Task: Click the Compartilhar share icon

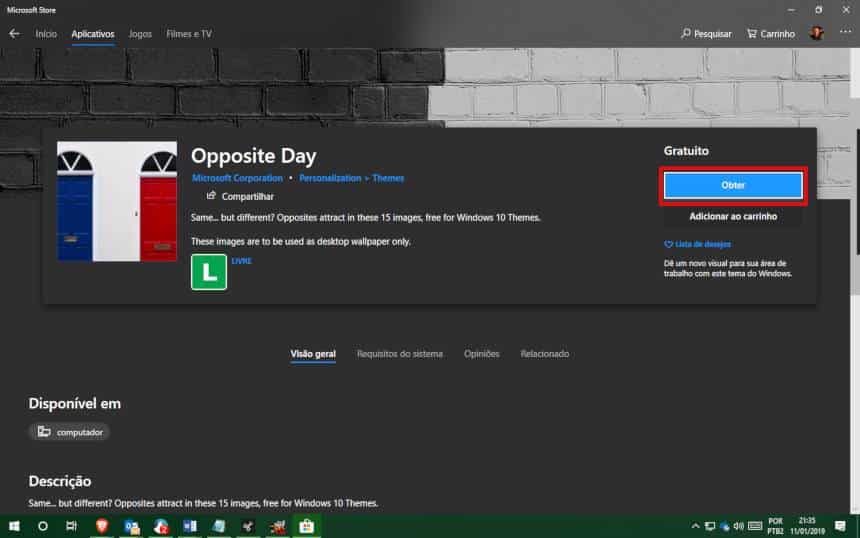Action: [x=211, y=196]
